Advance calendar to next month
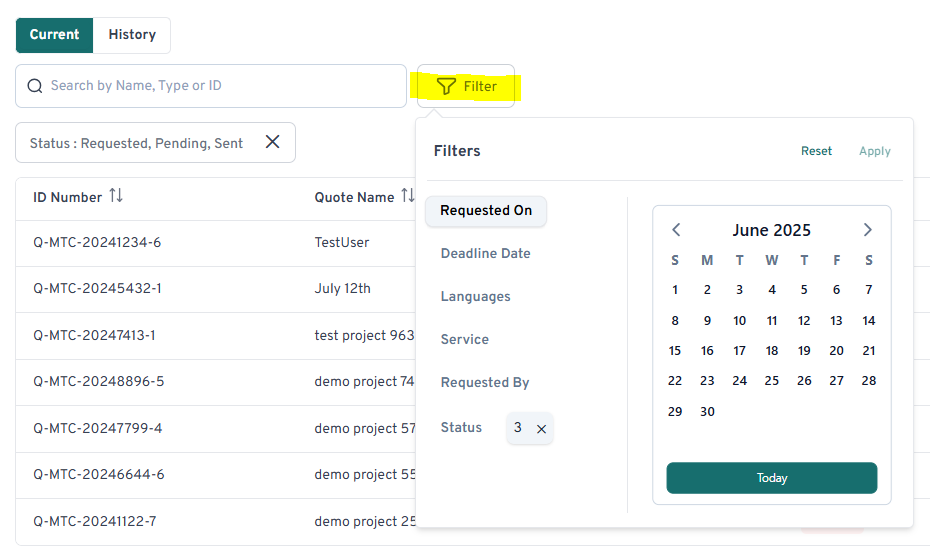 [x=867, y=230]
